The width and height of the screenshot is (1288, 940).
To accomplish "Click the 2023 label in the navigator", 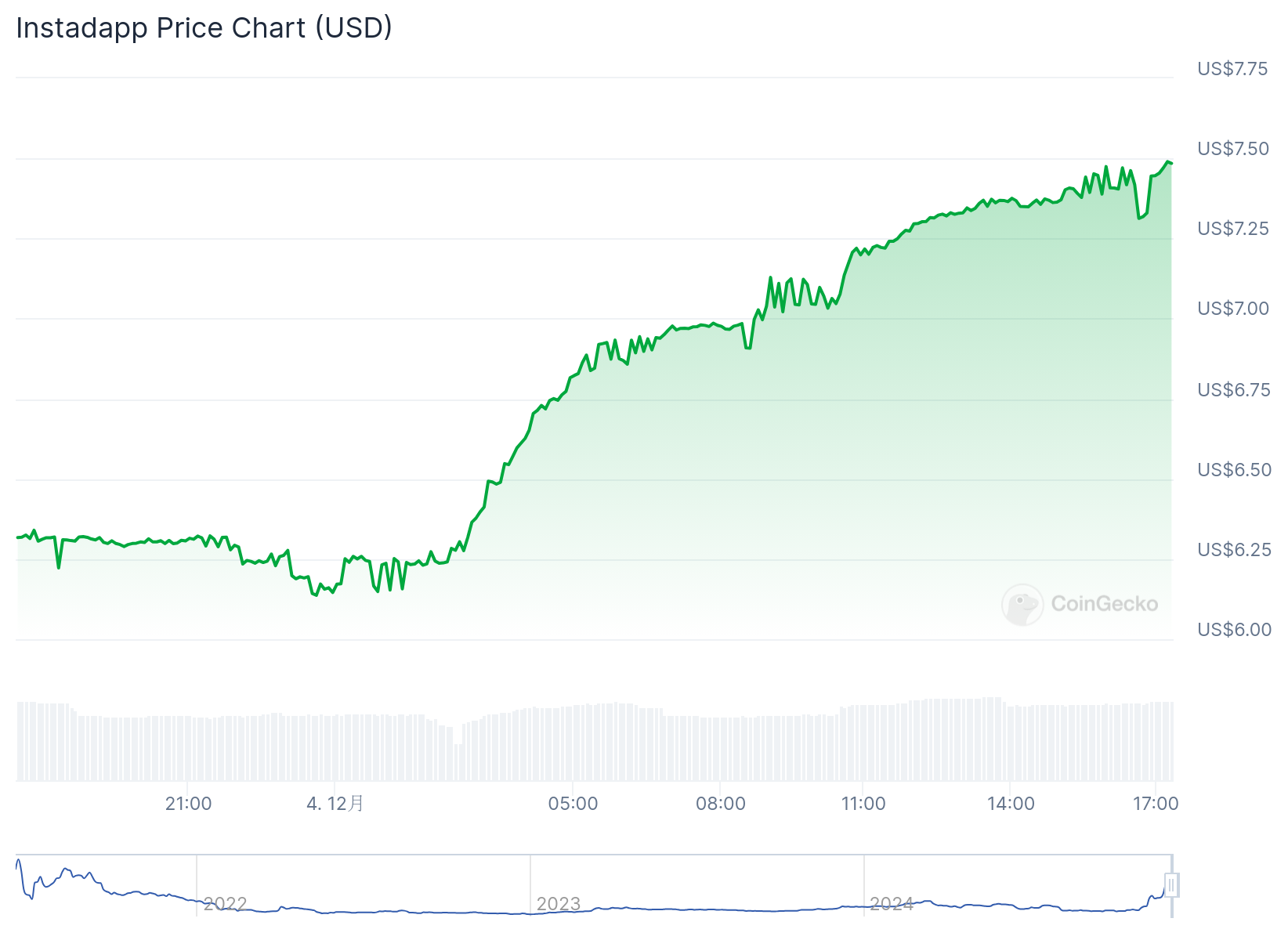I will point(559,904).
